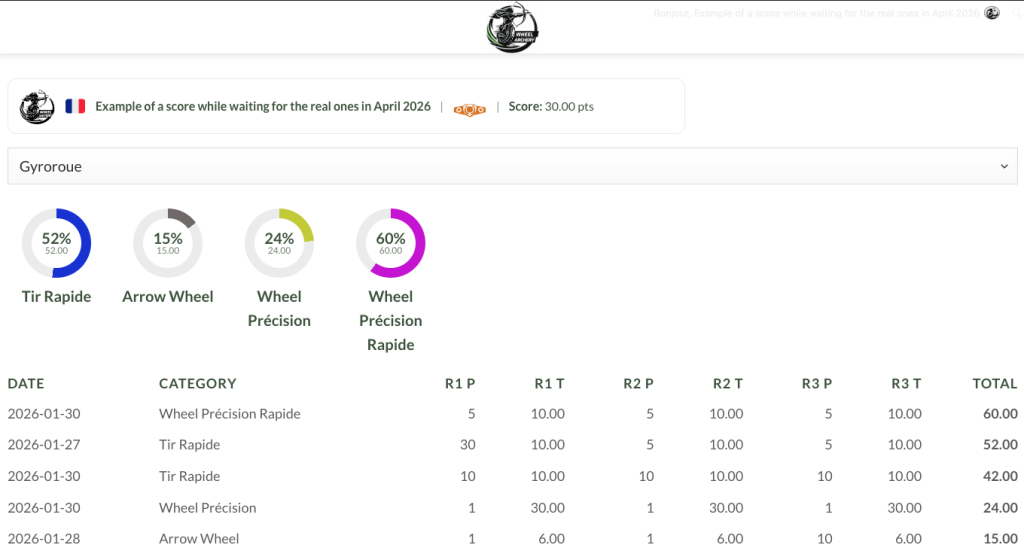Click the R1 P column header
Image resolution: width=1024 pixels, height=551 pixels.
click(460, 383)
